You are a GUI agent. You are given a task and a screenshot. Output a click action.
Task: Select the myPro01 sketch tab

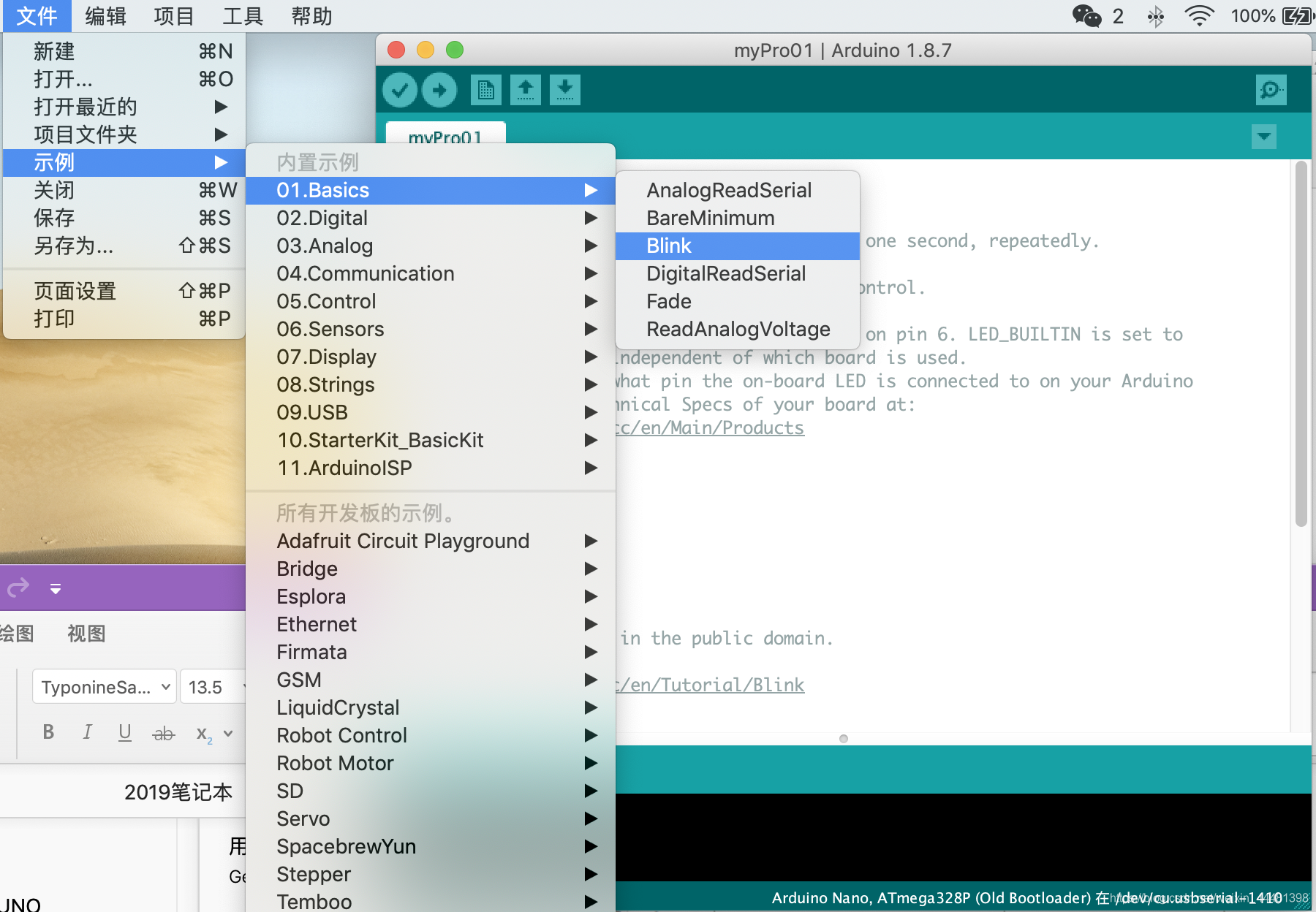tap(445, 134)
